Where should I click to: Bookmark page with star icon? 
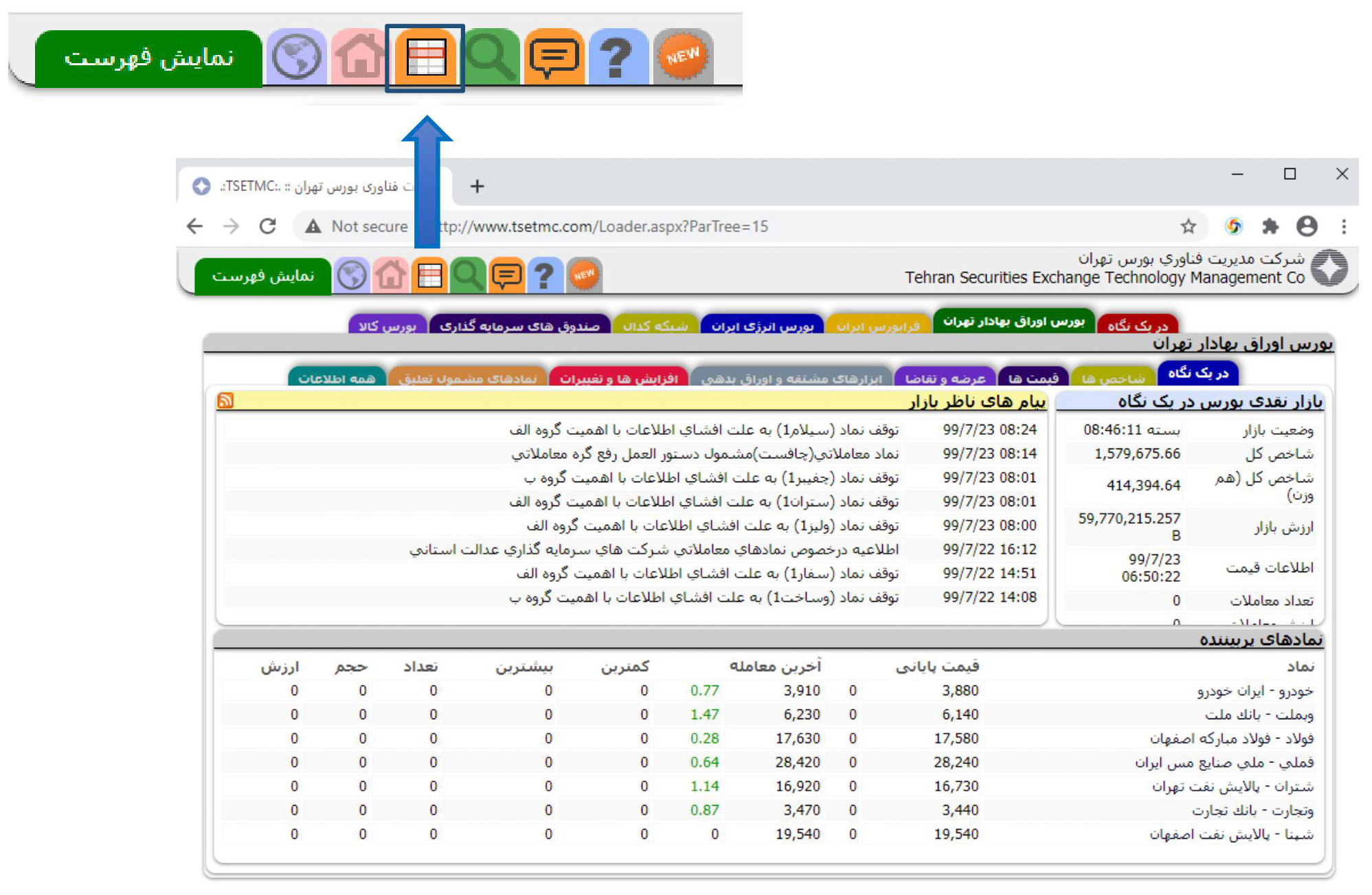pyautogui.click(x=1188, y=226)
